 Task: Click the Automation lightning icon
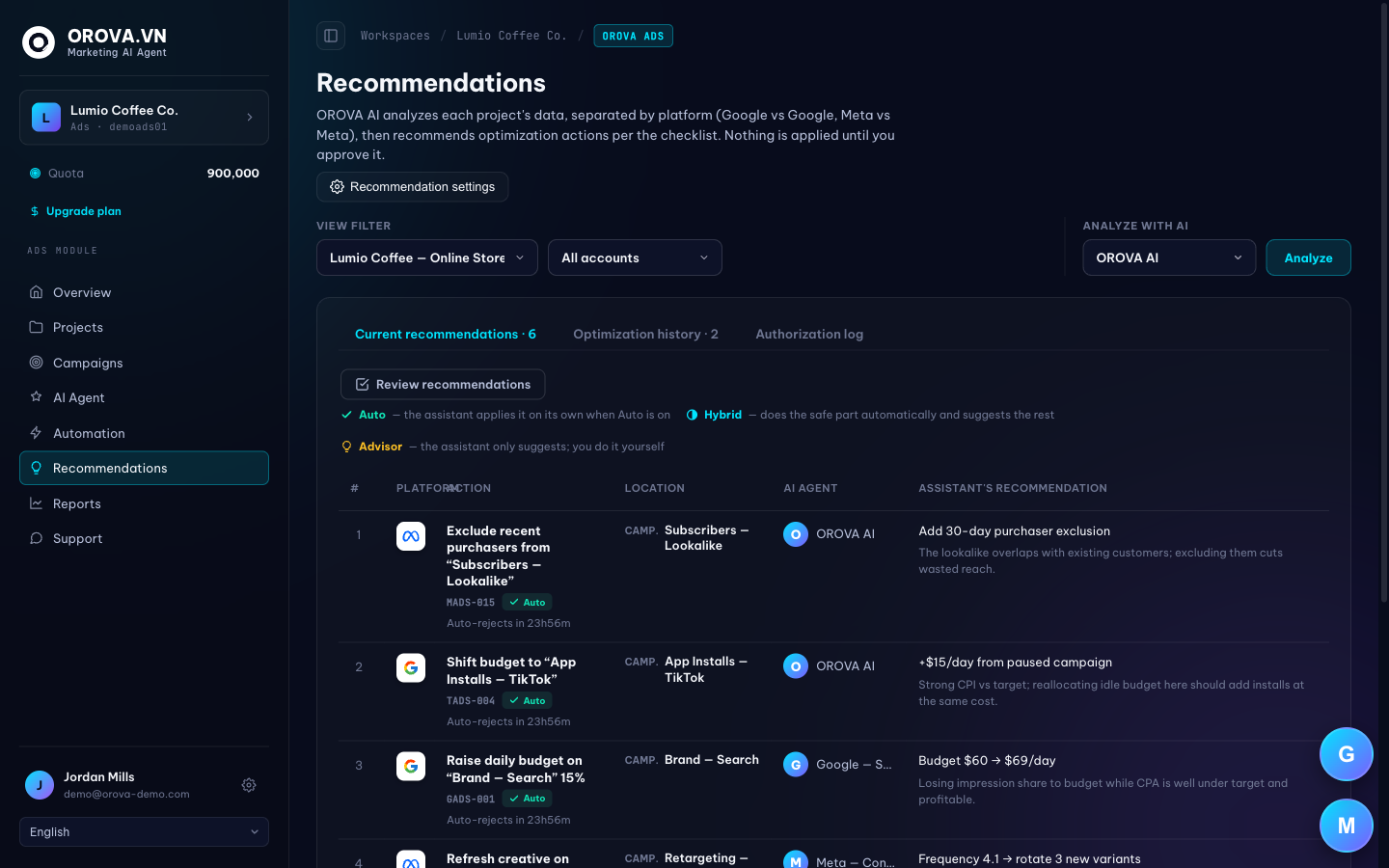pyautogui.click(x=36, y=433)
